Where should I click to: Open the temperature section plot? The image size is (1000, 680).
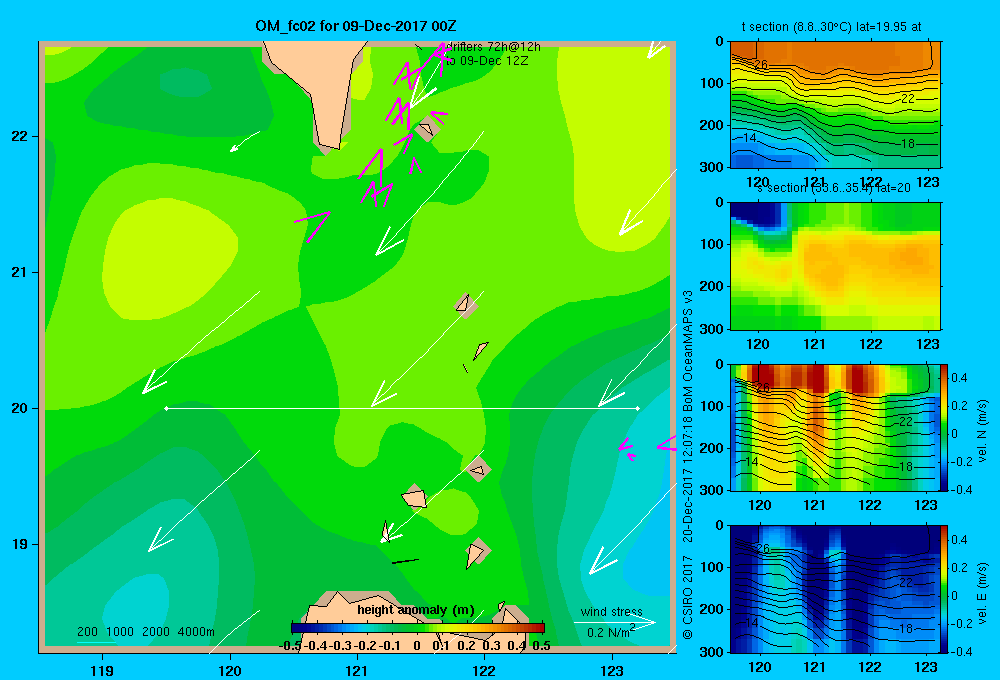(x=835, y=105)
